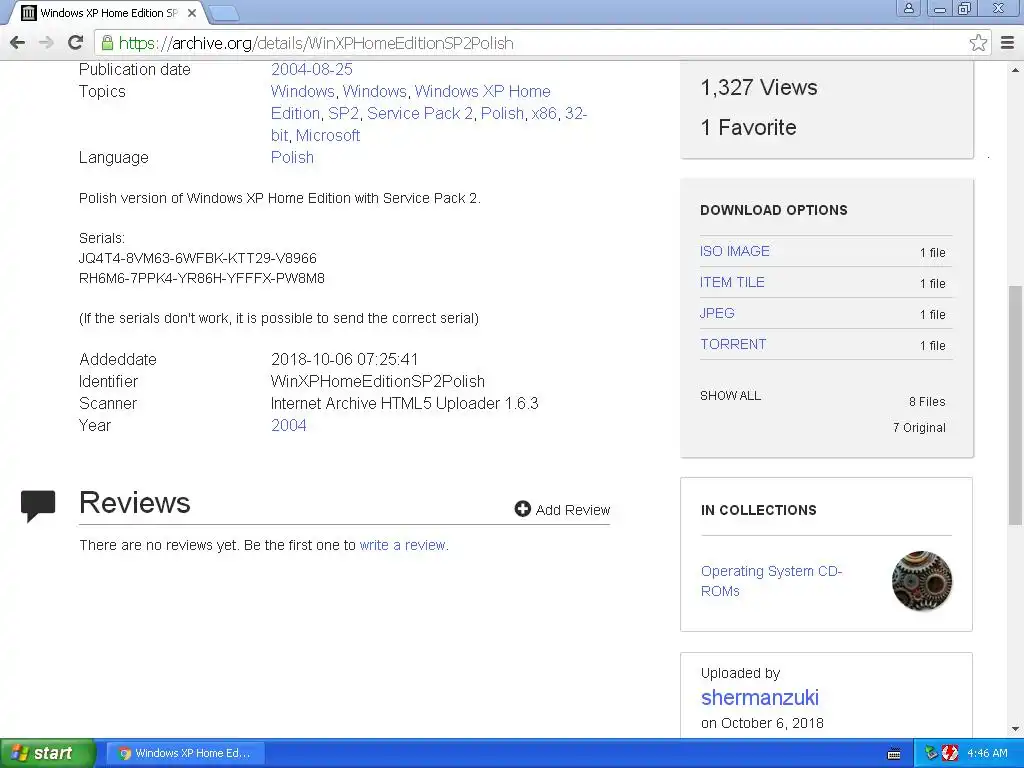This screenshot has width=1024, height=768.
Task: Open Operating System CD-ROMs collection
Action: (771, 581)
